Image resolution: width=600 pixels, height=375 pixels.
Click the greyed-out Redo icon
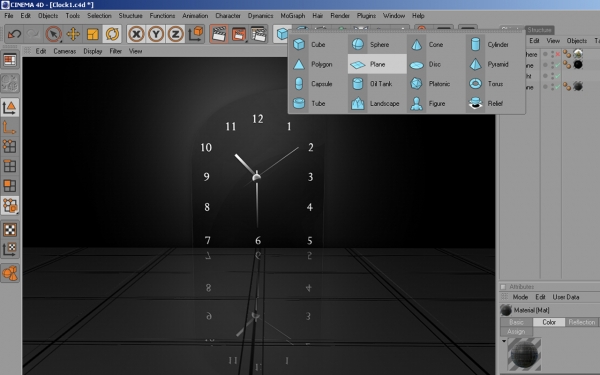pyautogui.click(x=33, y=34)
